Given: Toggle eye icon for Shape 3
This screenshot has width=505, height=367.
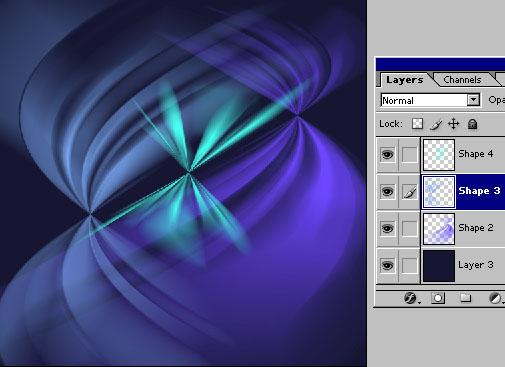Looking at the screenshot, I should (387, 192).
